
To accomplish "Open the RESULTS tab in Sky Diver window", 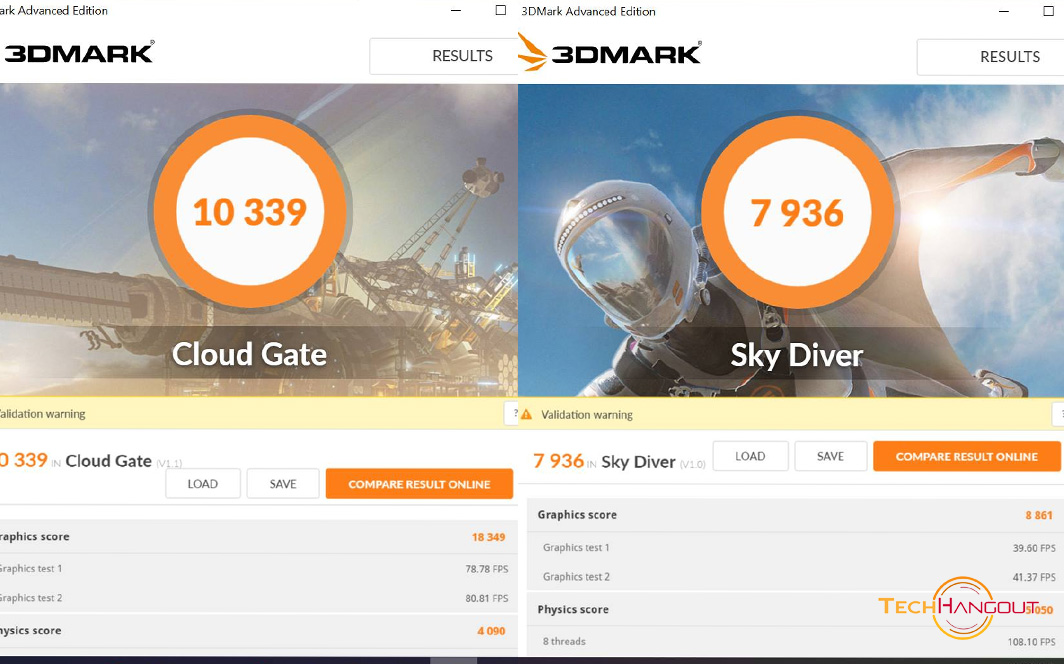I will [991, 57].
